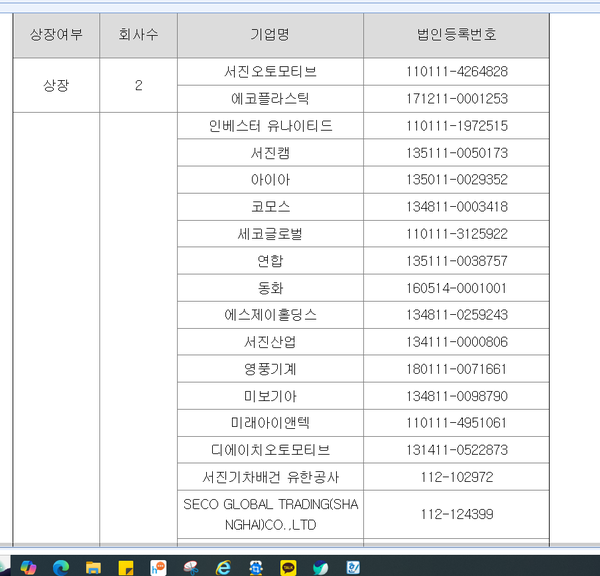Open the Snipping Tool scissors icon
Screen dimensions: 600x576
tap(191, 567)
